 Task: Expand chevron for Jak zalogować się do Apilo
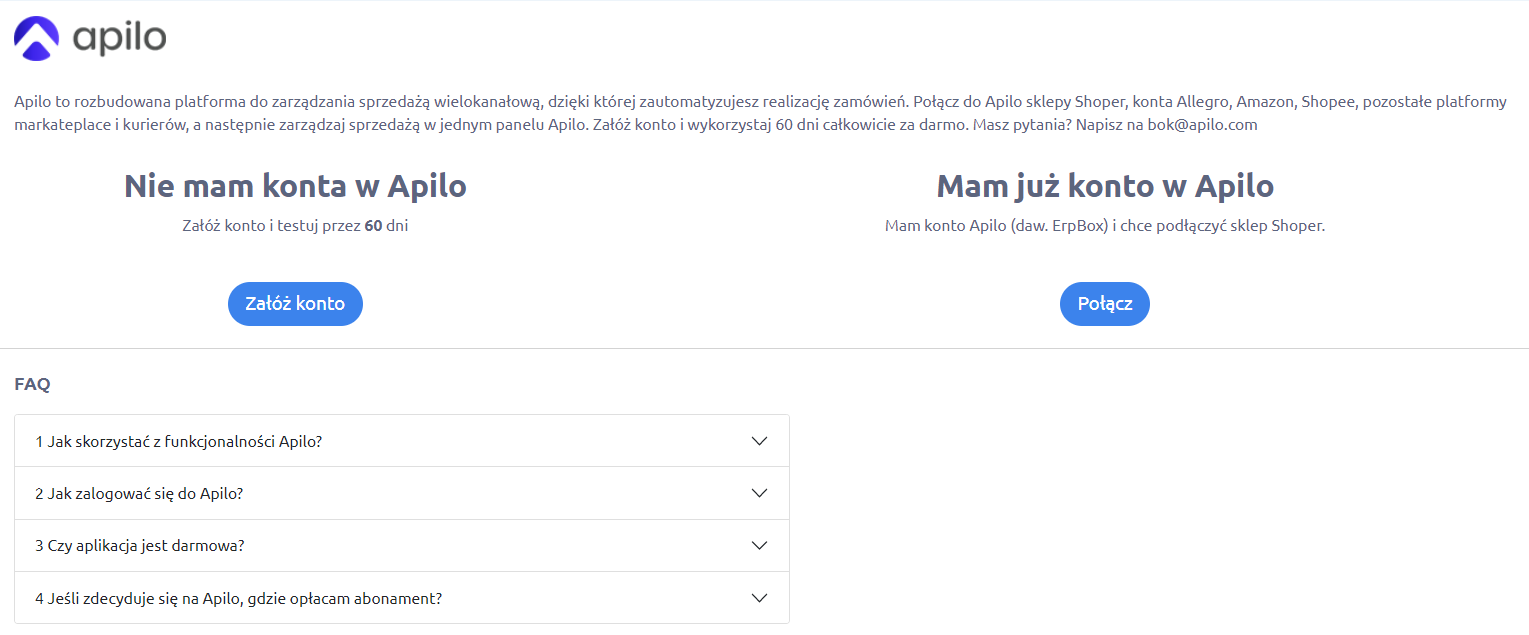tap(759, 493)
